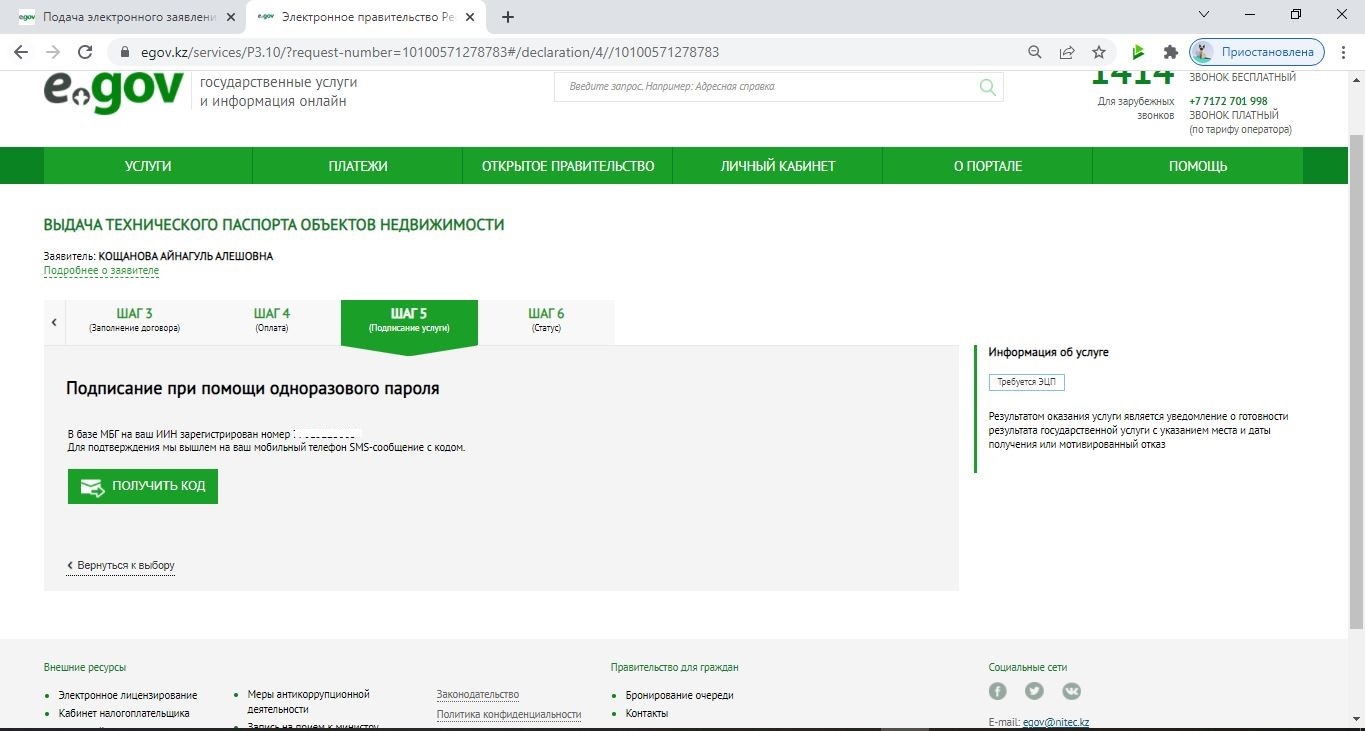Screen dimensions: 1365x731
Task: Open the ЛИЧНЫЙ КАБИНЕТ menu
Action: point(778,166)
